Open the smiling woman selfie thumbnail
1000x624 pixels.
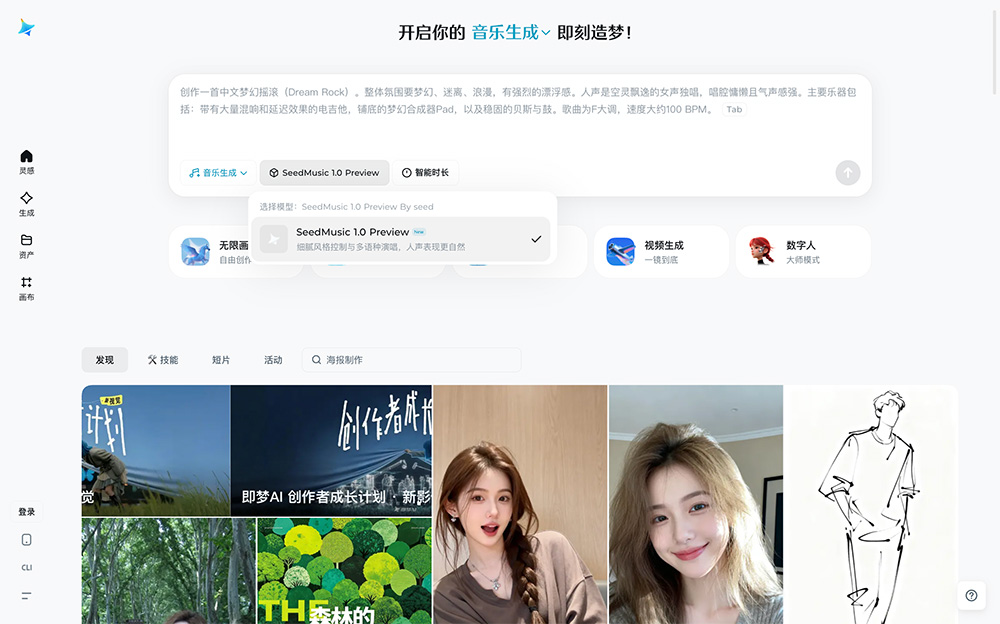click(696, 504)
